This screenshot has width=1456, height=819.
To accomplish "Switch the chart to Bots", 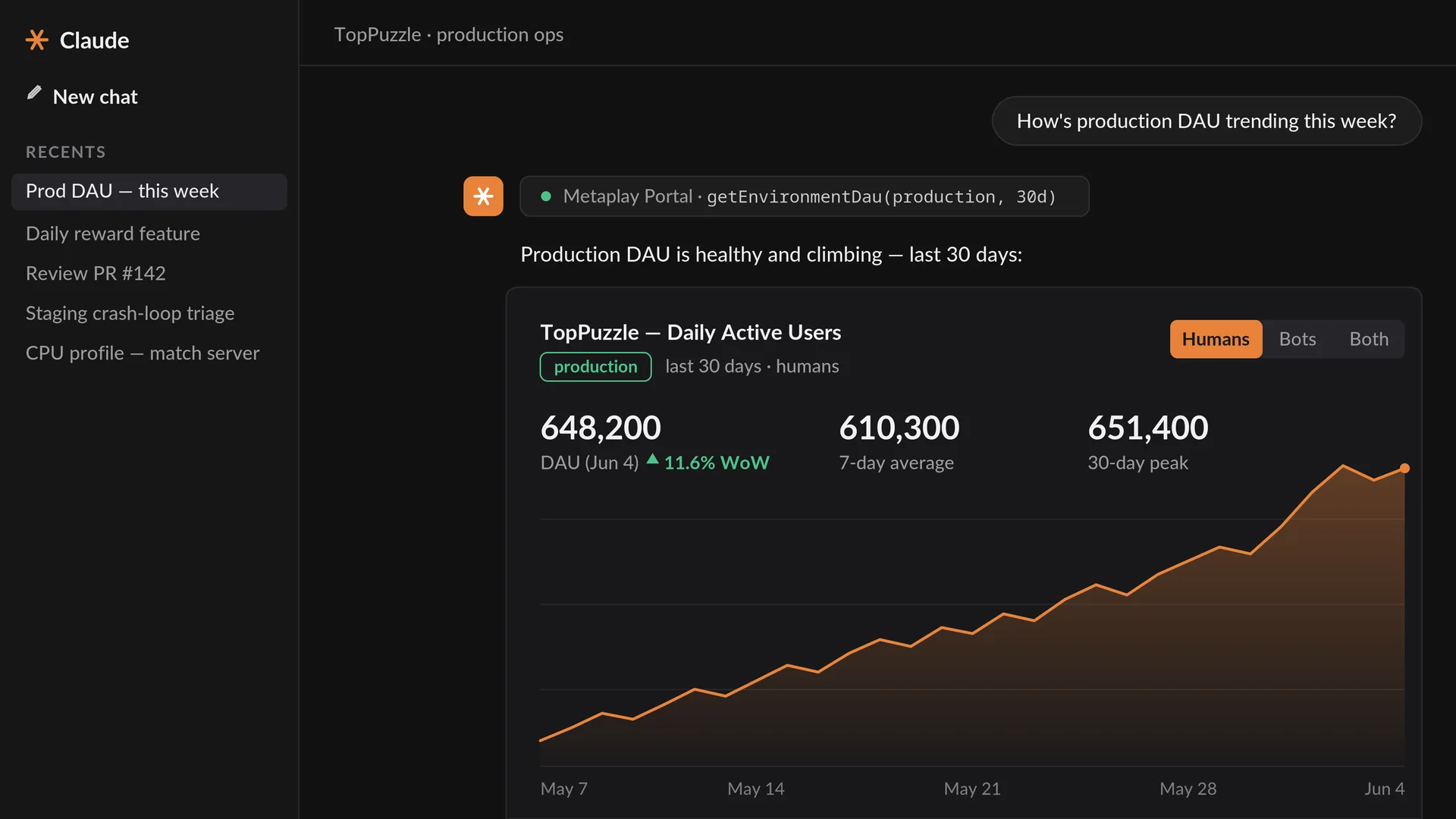I will coord(1297,339).
